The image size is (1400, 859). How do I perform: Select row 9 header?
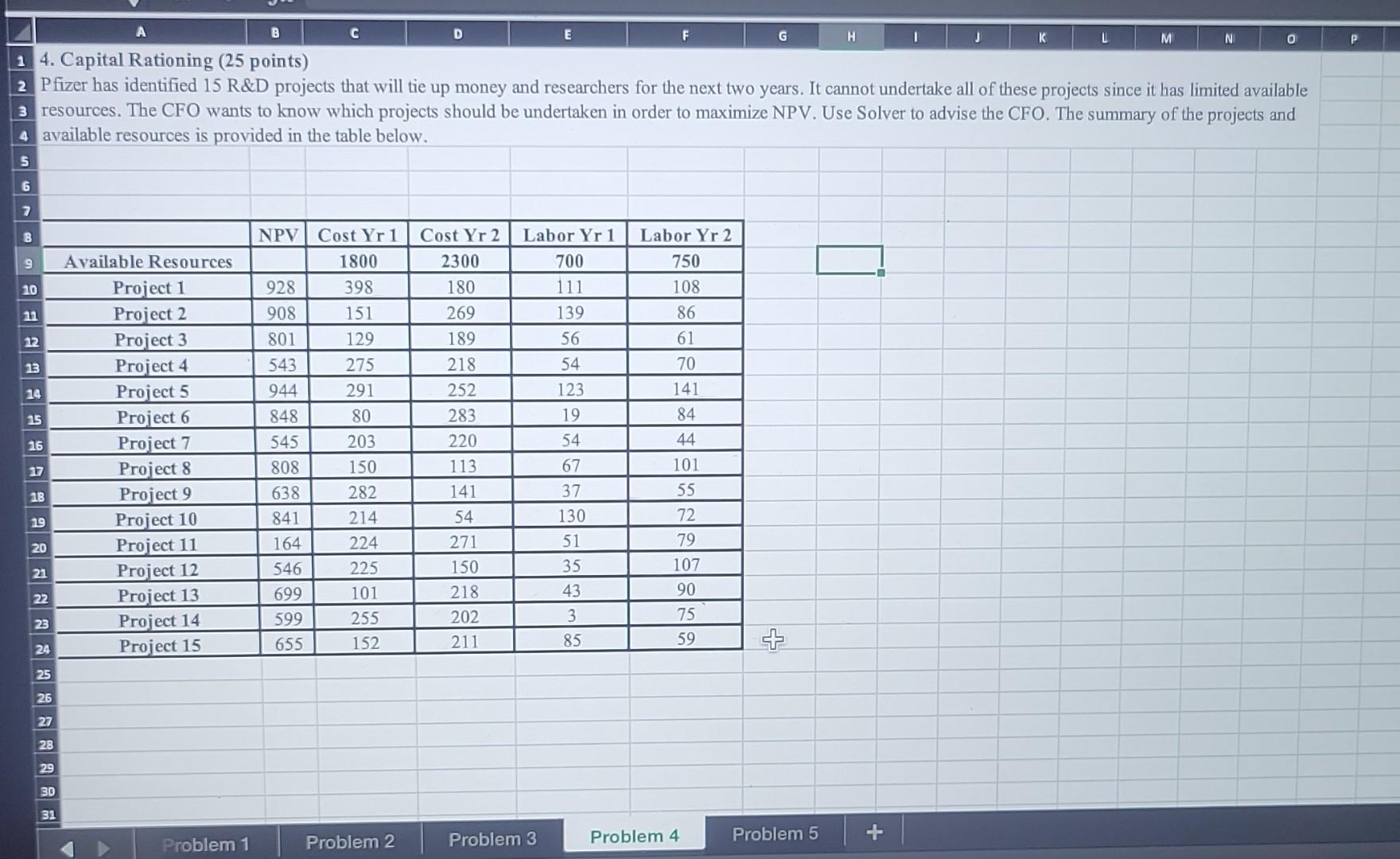[x=27, y=262]
